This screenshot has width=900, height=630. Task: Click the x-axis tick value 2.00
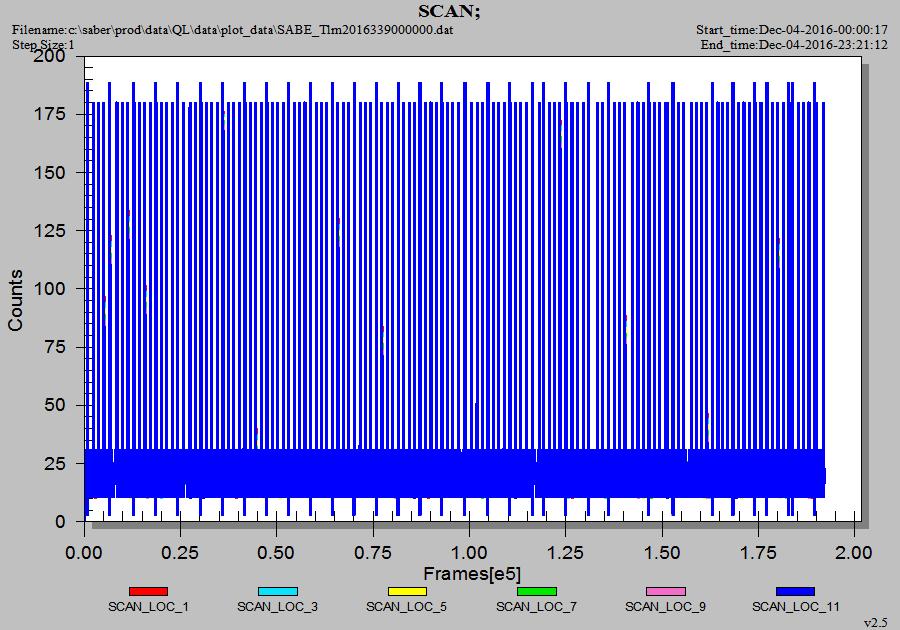(x=854, y=553)
